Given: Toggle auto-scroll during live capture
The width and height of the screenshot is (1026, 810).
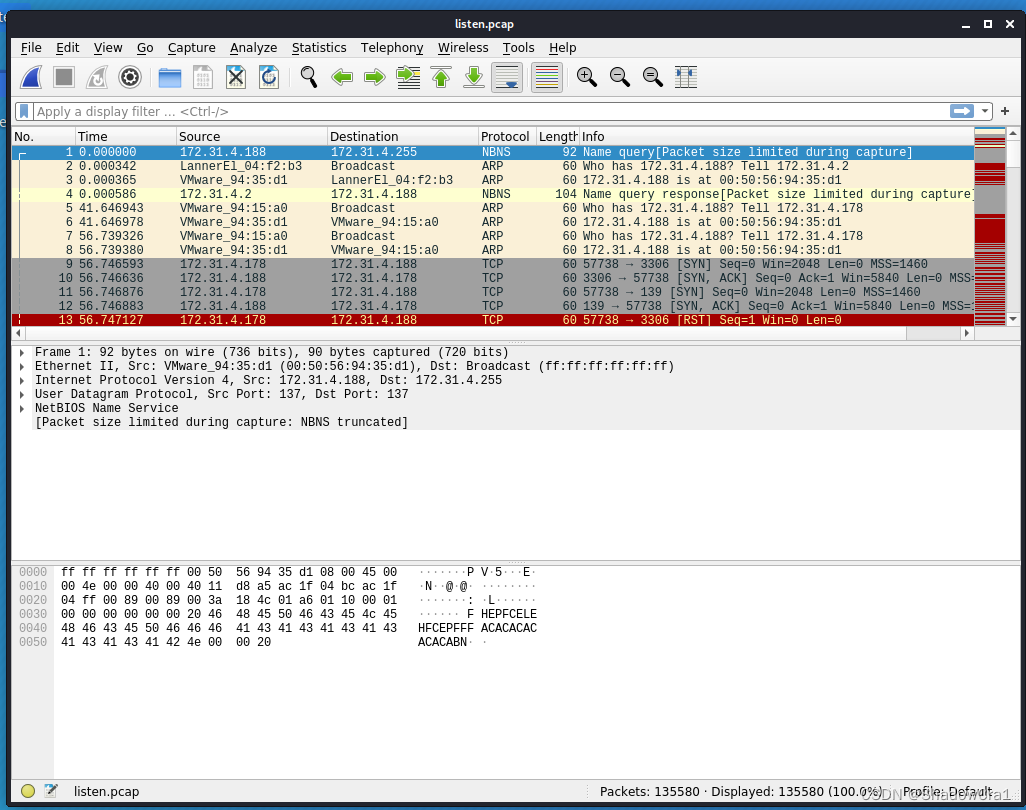Looking at the screenshot, I should [507, 77].
